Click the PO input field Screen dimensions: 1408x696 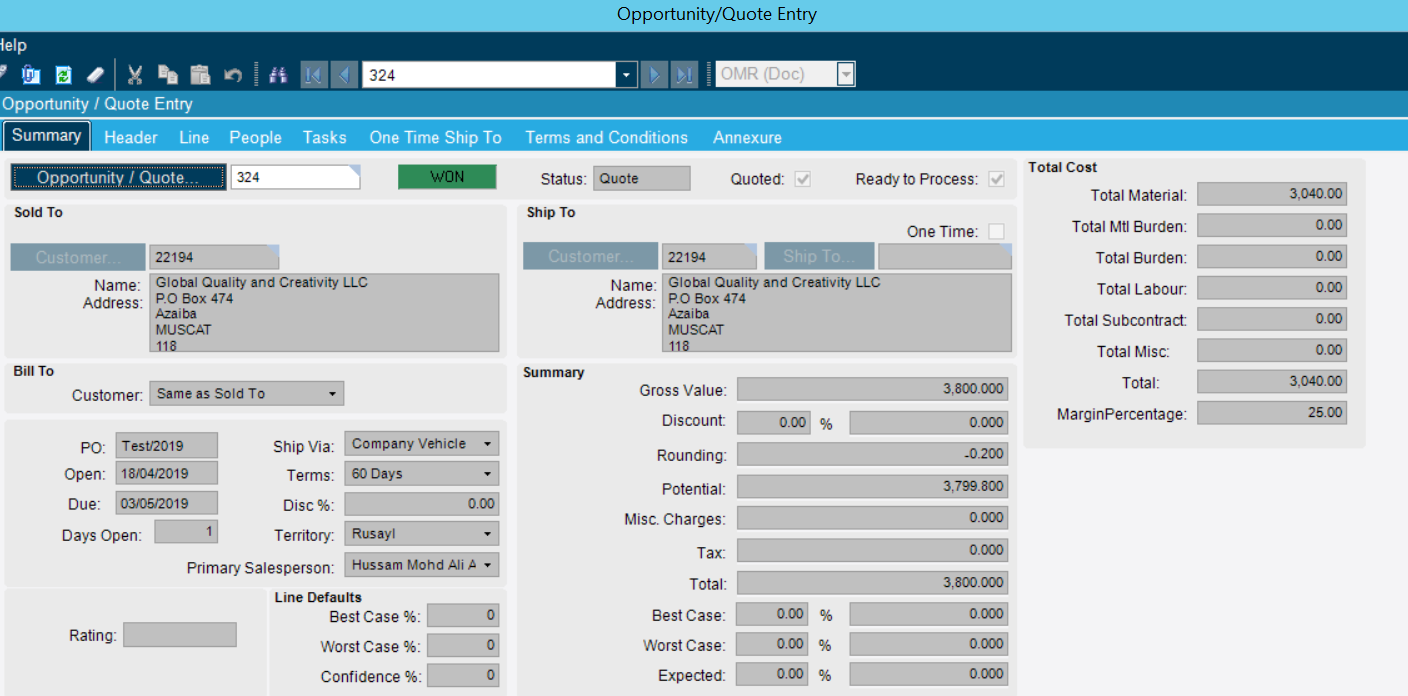[x=166, y=446]
